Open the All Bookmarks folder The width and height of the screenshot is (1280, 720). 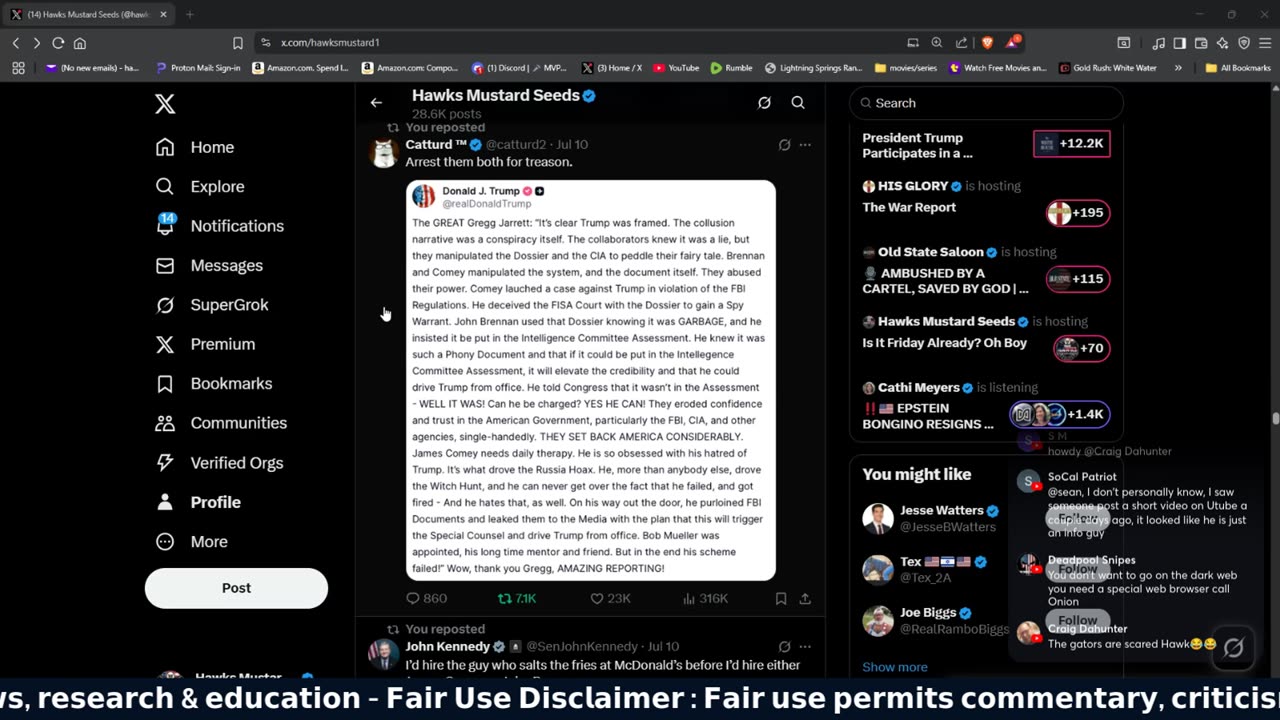[x=1238, y=68]
